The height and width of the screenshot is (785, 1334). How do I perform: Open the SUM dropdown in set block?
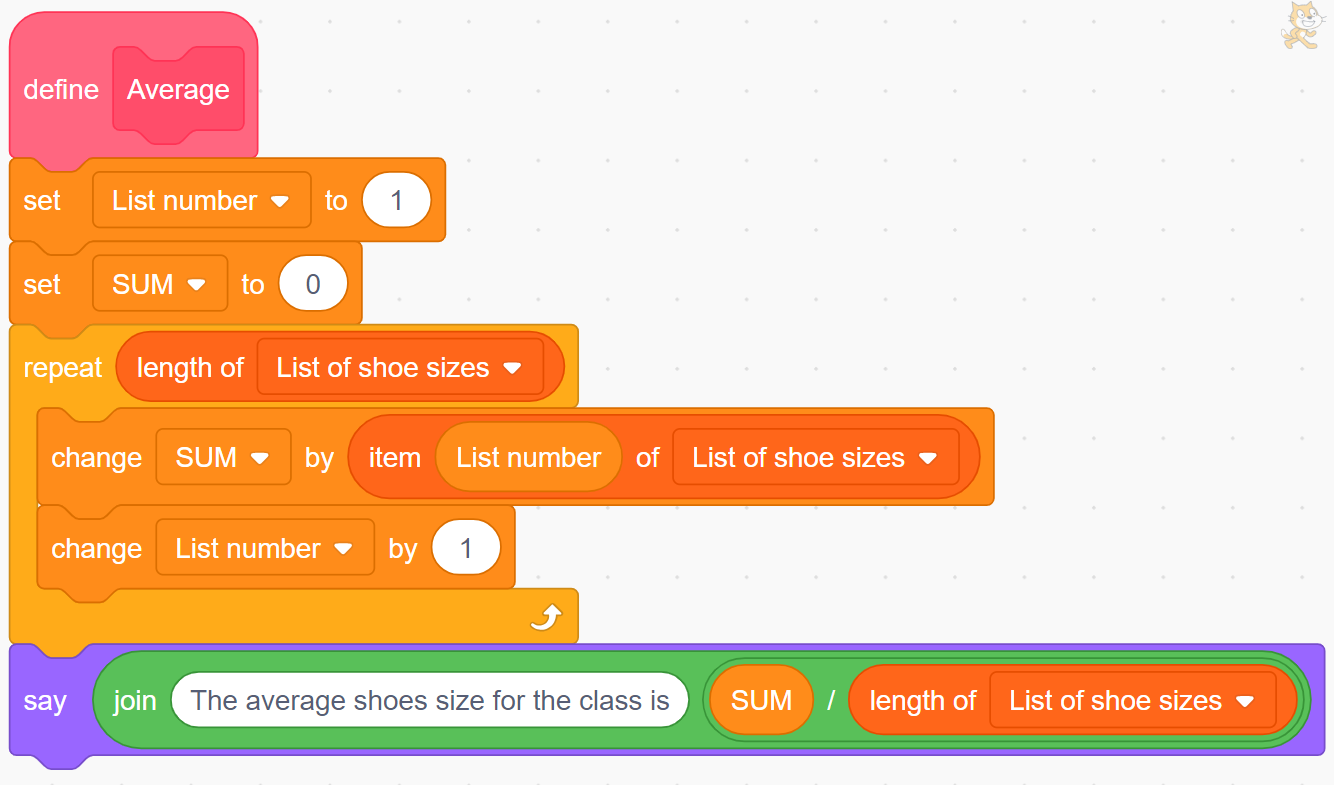pyautogui.click(x=196, y=285)
